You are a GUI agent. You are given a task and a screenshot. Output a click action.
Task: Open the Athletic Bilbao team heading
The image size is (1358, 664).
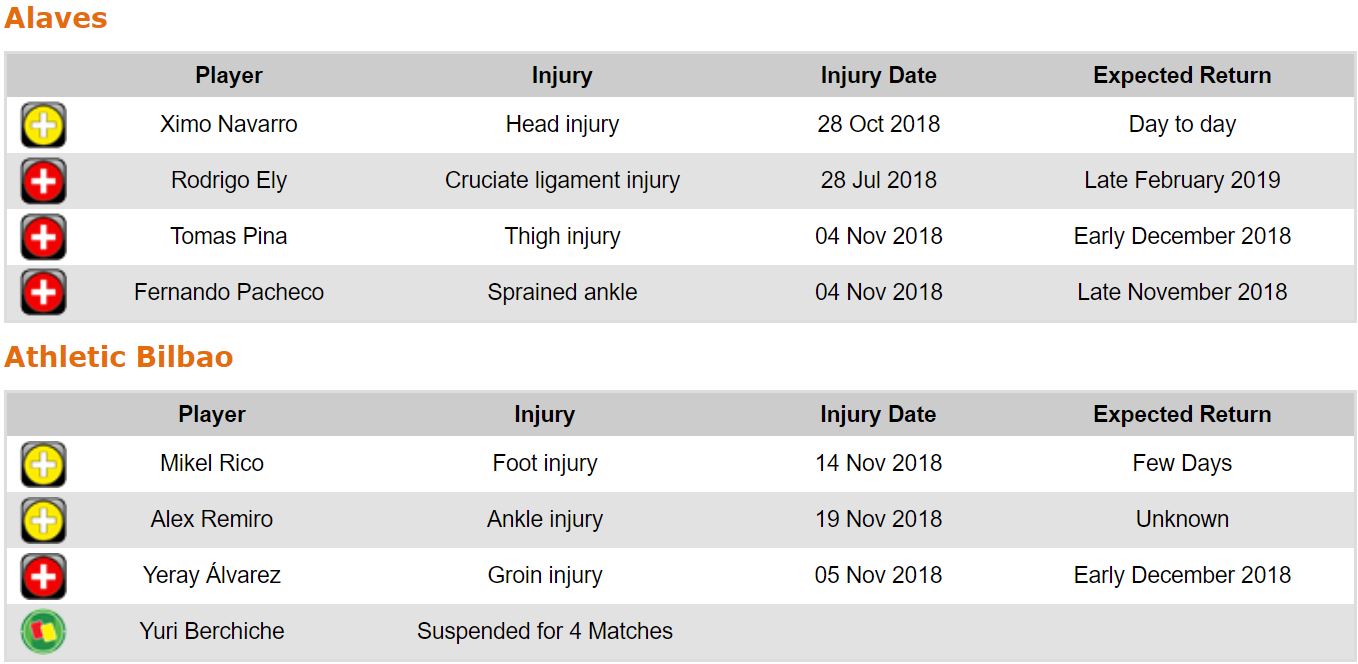[x=118, y=357]
